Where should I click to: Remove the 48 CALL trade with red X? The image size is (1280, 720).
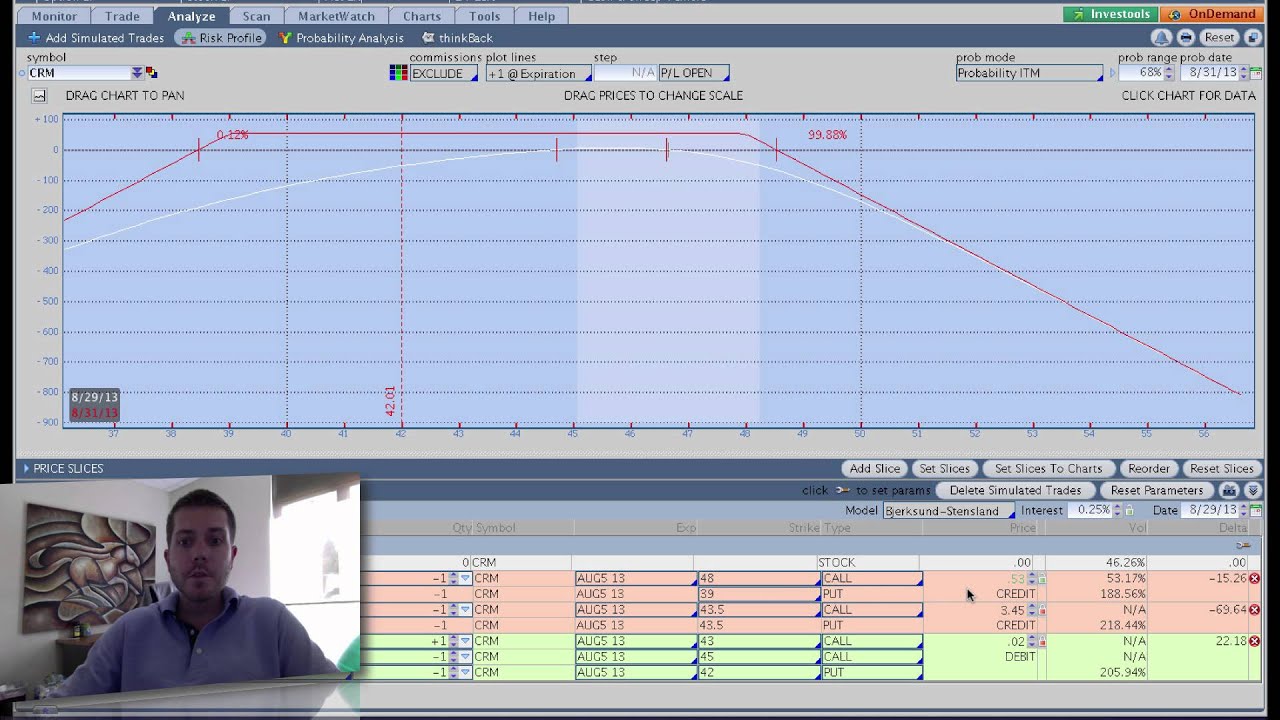tap(1254, 578)
